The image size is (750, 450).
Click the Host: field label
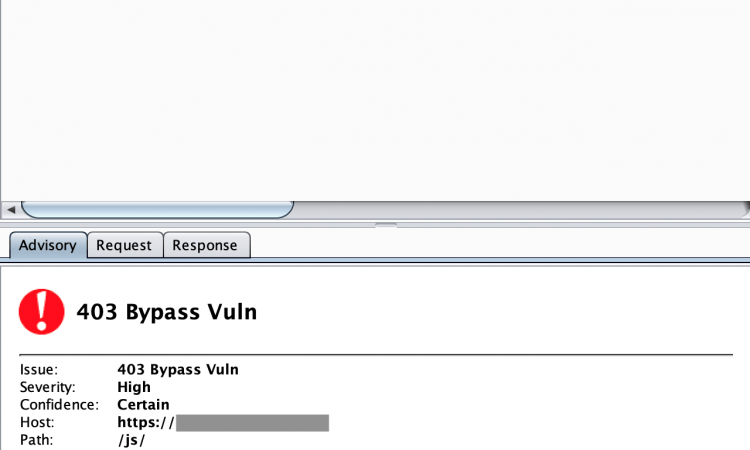pyautogui.click(x=37, y=422)
